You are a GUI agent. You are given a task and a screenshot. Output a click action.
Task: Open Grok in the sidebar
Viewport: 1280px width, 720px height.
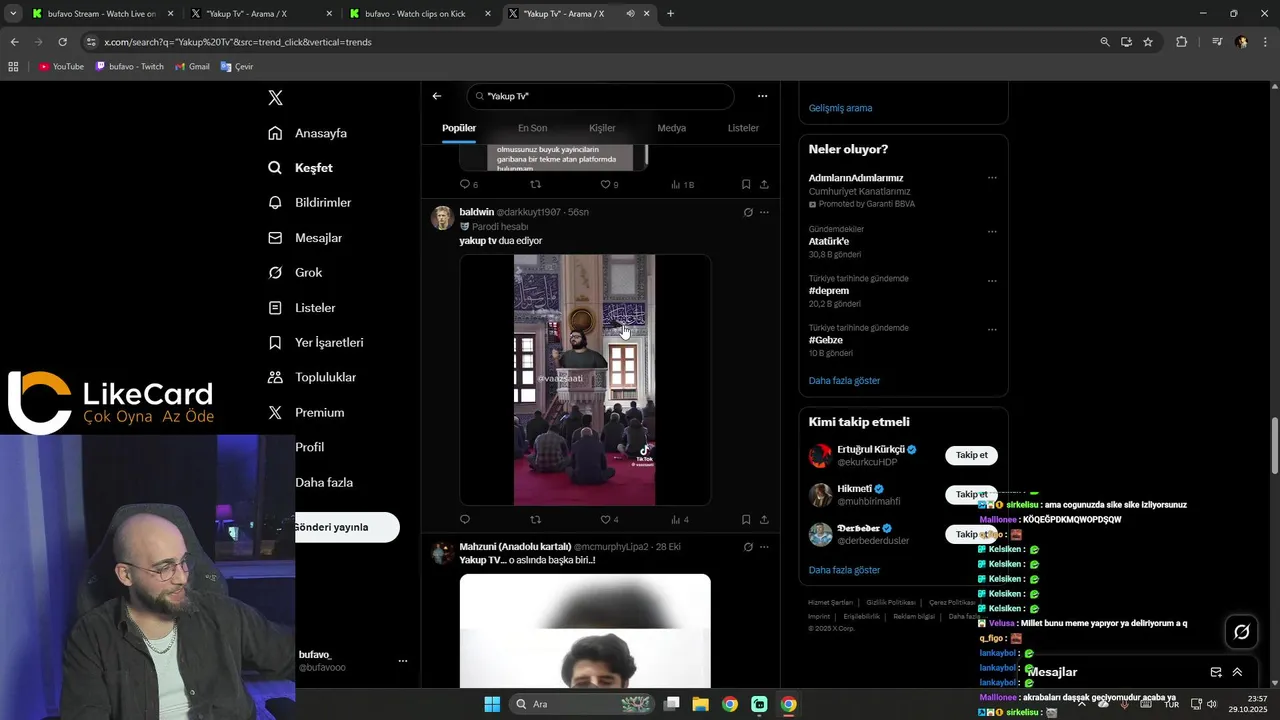click(295, 273)
